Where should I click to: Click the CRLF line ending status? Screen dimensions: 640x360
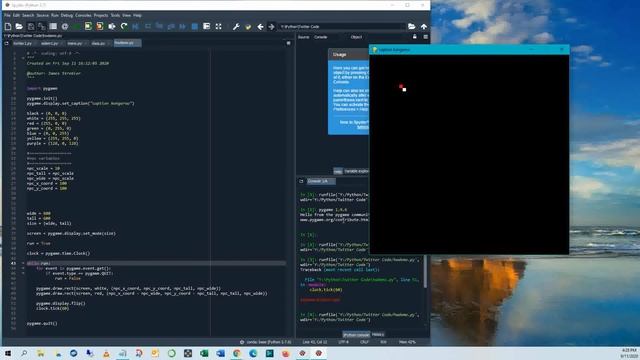pyautogui.click(x=364, y=342)
